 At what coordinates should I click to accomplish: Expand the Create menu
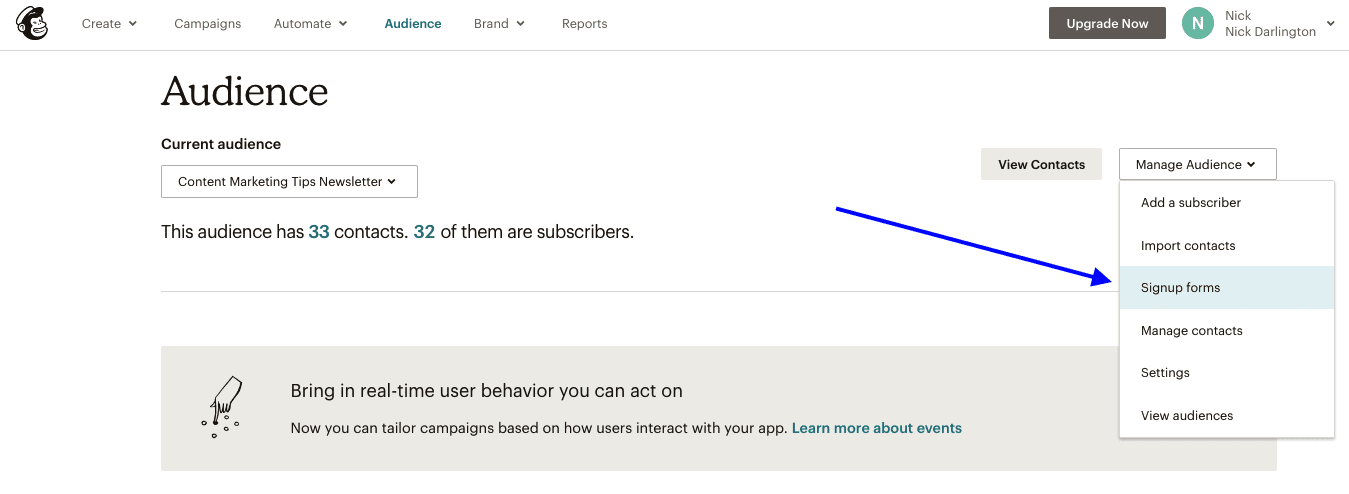coord(110,23)
